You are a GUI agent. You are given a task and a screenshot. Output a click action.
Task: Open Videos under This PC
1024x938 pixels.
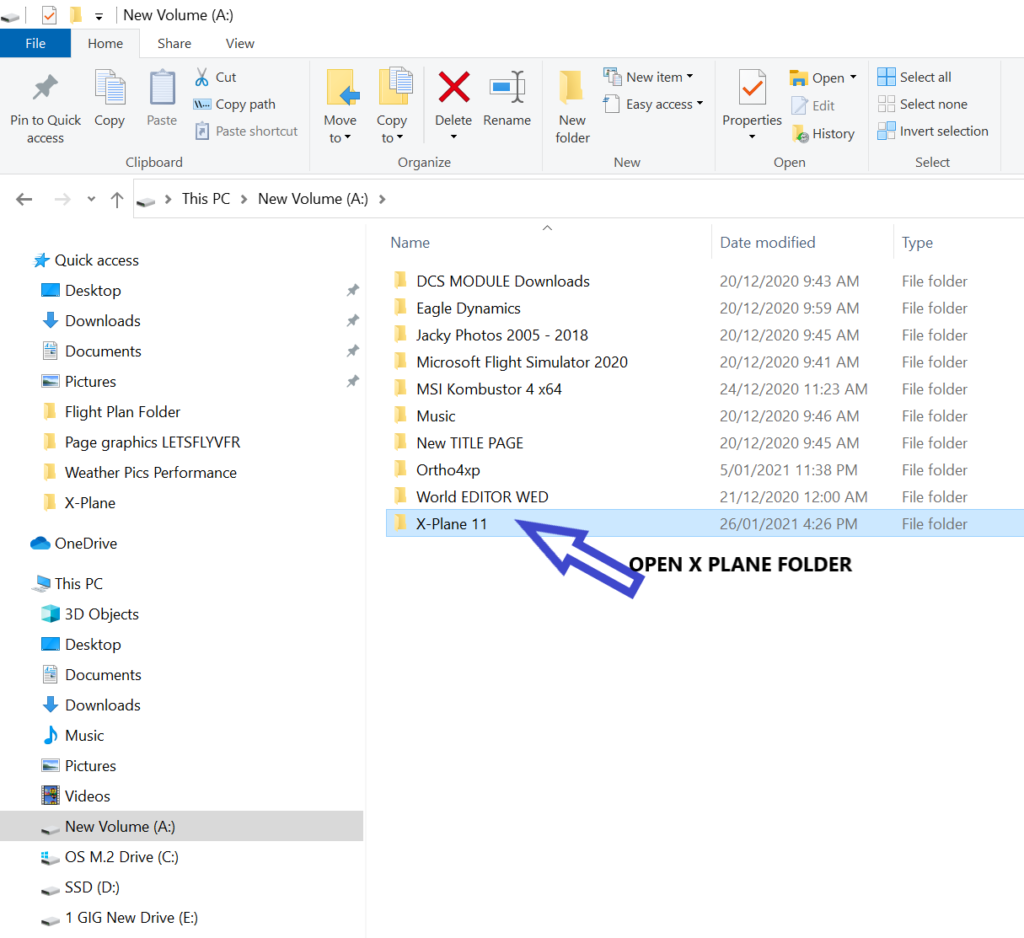(76, 796)
